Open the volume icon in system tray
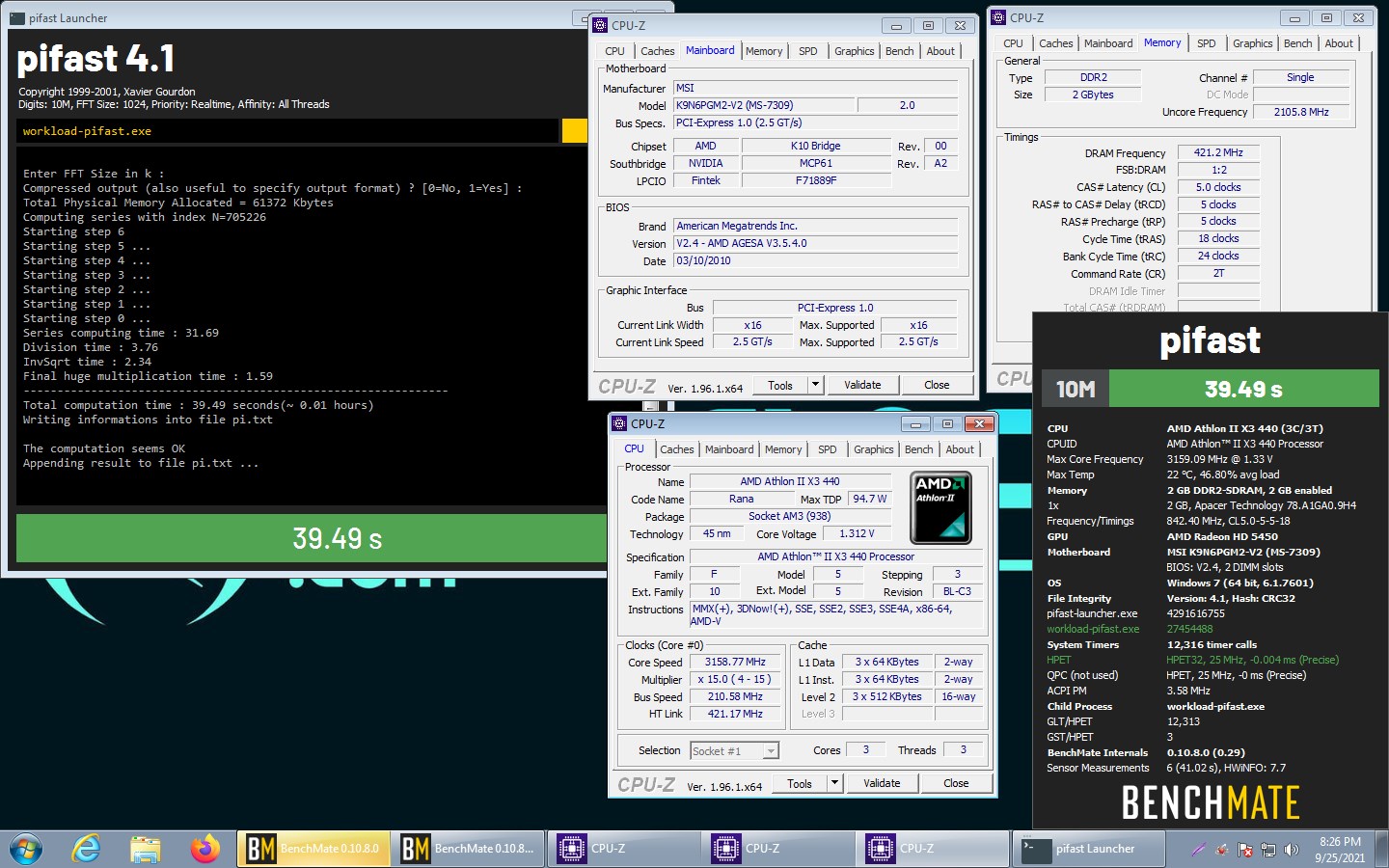1389x868 pixels. pos(1290,850)
